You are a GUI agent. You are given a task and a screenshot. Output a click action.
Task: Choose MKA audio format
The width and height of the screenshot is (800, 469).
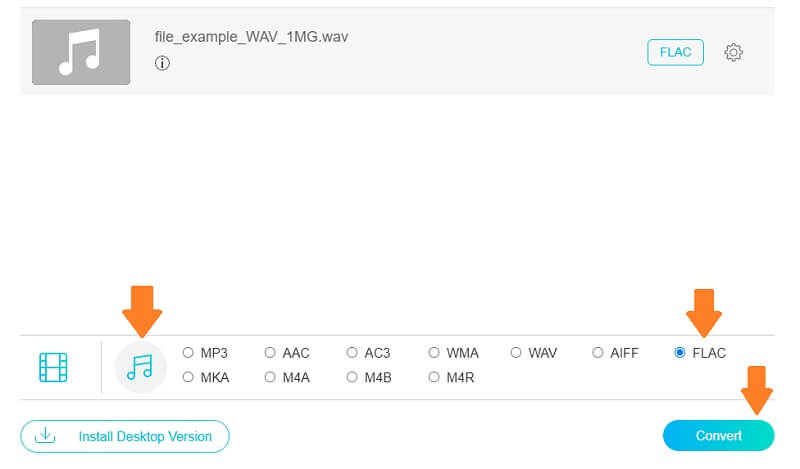pyautogui.click(x=188, y=377)
